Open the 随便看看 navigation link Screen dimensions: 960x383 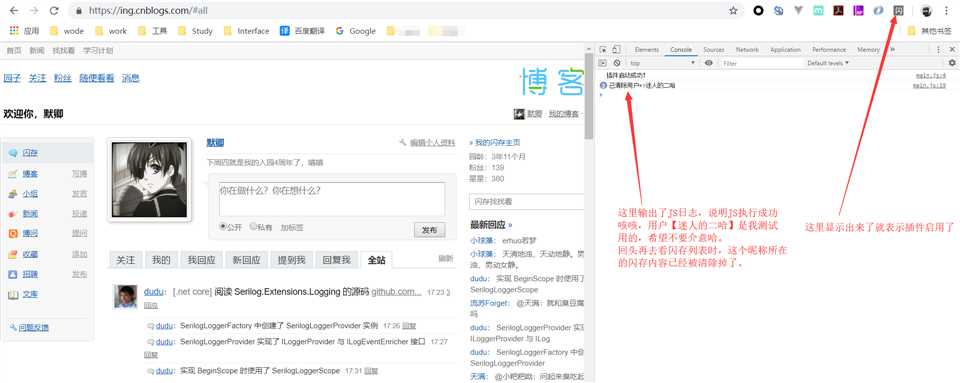[x=97, y=78]
